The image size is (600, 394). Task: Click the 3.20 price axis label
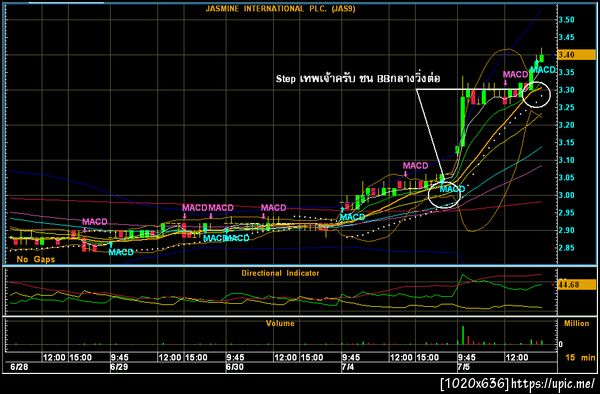pyautogui.click(x=566, y=125)
